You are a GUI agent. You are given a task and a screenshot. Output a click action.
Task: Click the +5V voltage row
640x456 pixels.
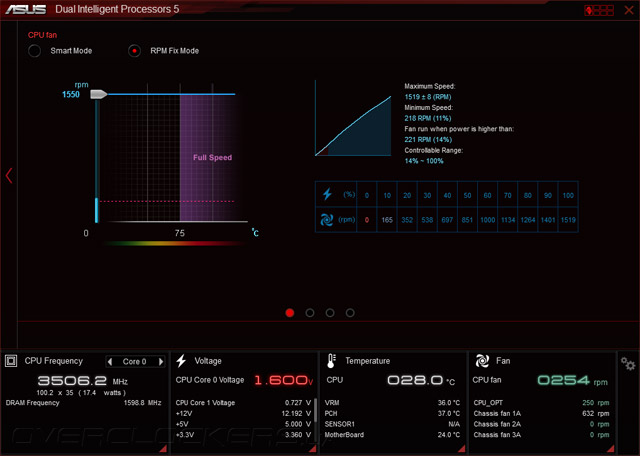coord(243,424)
